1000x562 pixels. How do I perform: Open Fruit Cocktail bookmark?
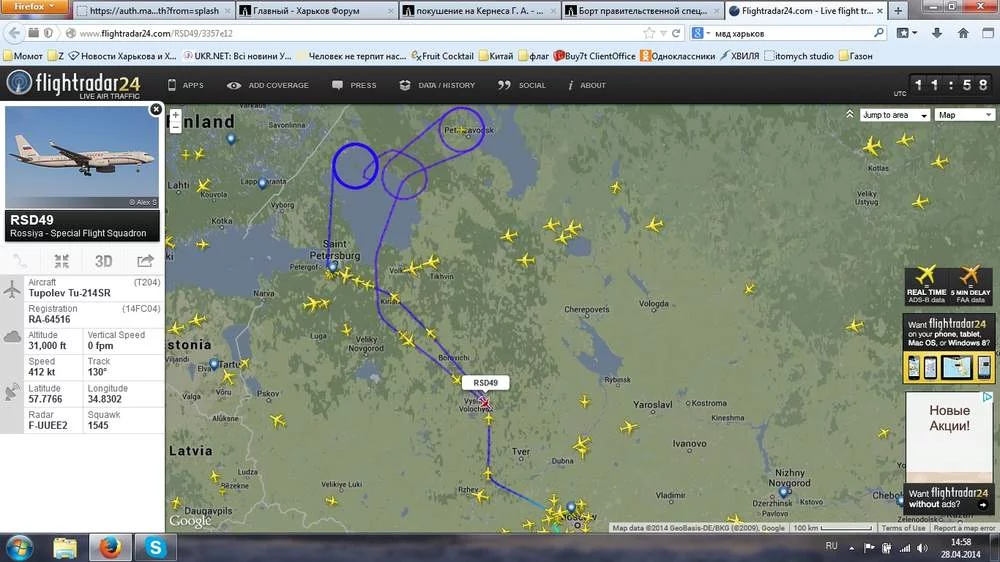coord(442,56)
